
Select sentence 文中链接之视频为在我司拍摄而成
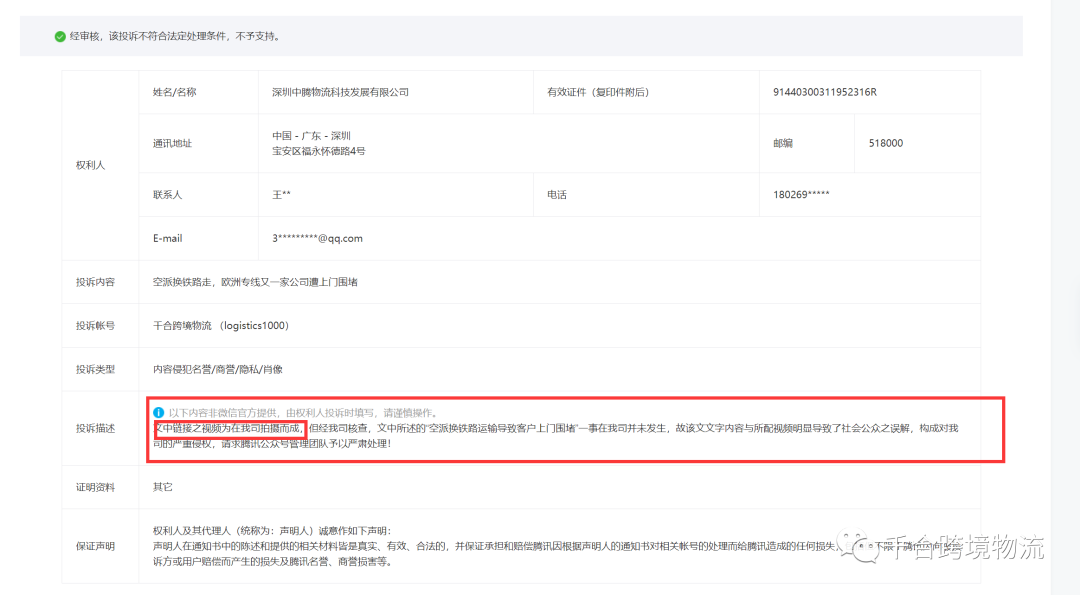click(x=227, y=428)
